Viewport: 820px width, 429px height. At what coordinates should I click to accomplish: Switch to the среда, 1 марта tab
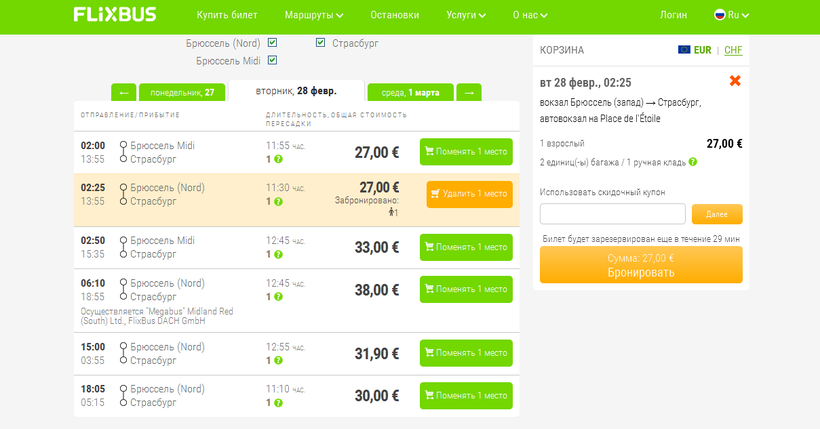click(x=410, y=92)
